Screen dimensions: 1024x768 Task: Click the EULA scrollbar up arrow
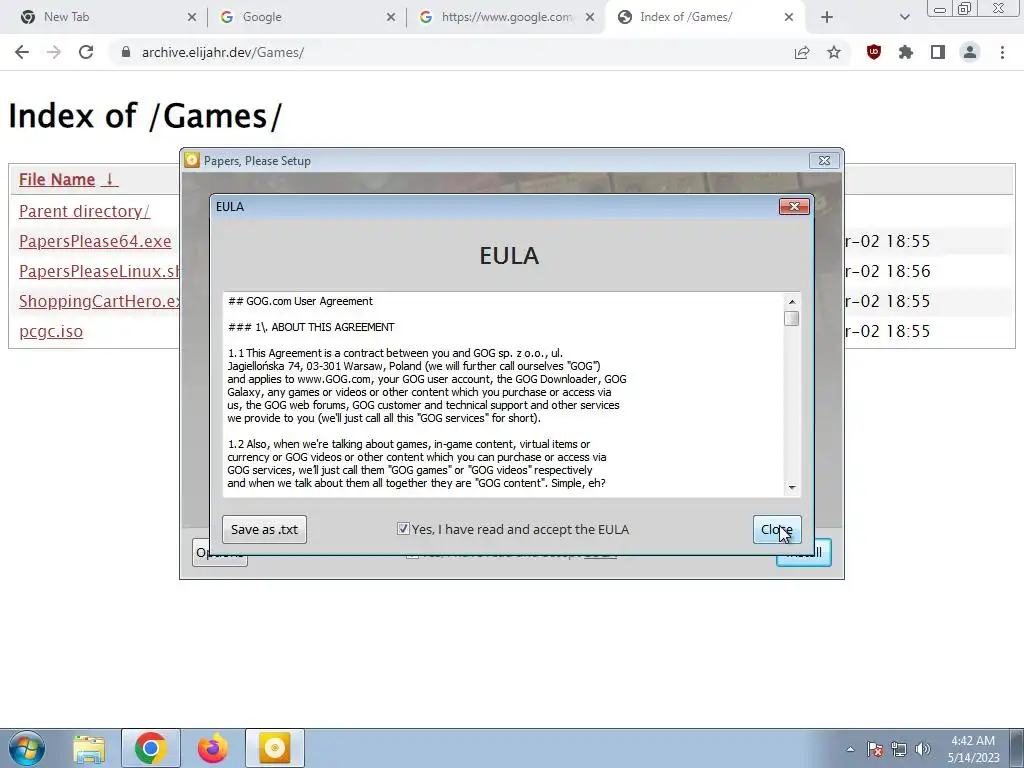pyautogui.click(x=792, y=301)
